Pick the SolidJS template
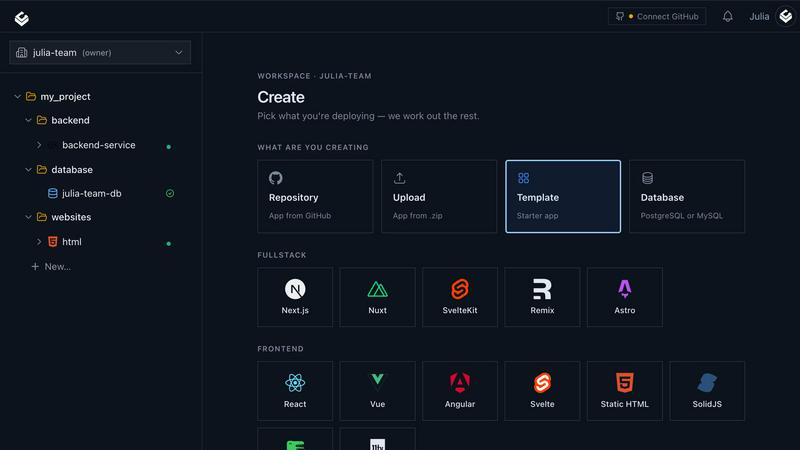The height and width of the screenshot is (450, 800). tap(707, 391)
